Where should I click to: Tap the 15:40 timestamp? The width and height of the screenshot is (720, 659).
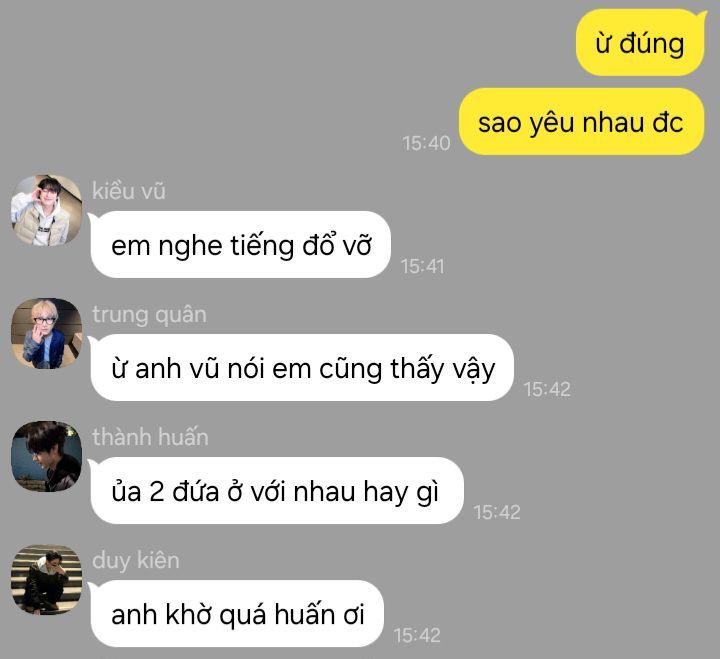[x=426, y=143]
